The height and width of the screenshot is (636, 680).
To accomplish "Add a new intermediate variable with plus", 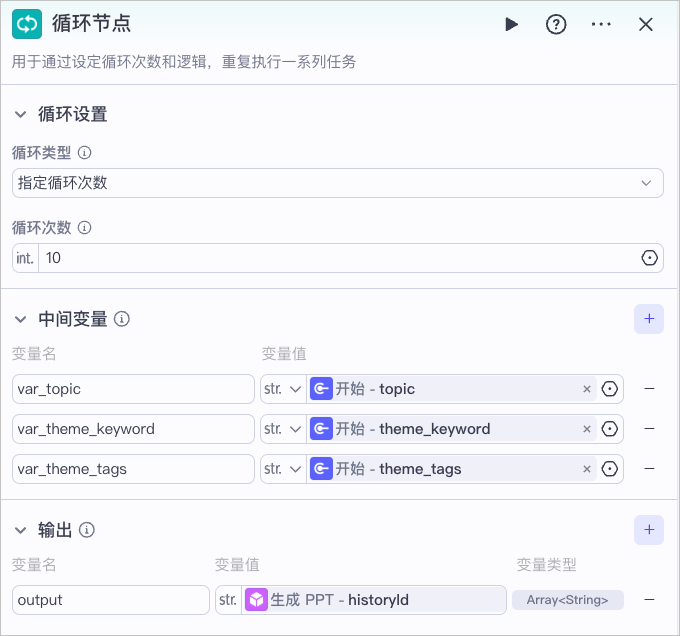I will 649,319.
